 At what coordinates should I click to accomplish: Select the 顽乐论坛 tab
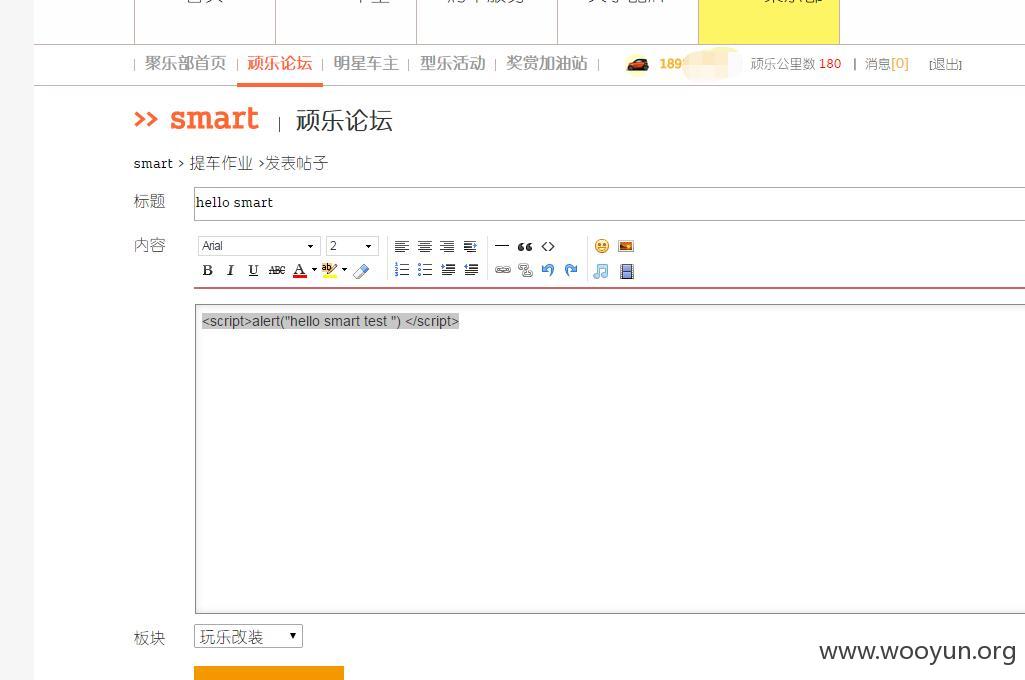280,63
